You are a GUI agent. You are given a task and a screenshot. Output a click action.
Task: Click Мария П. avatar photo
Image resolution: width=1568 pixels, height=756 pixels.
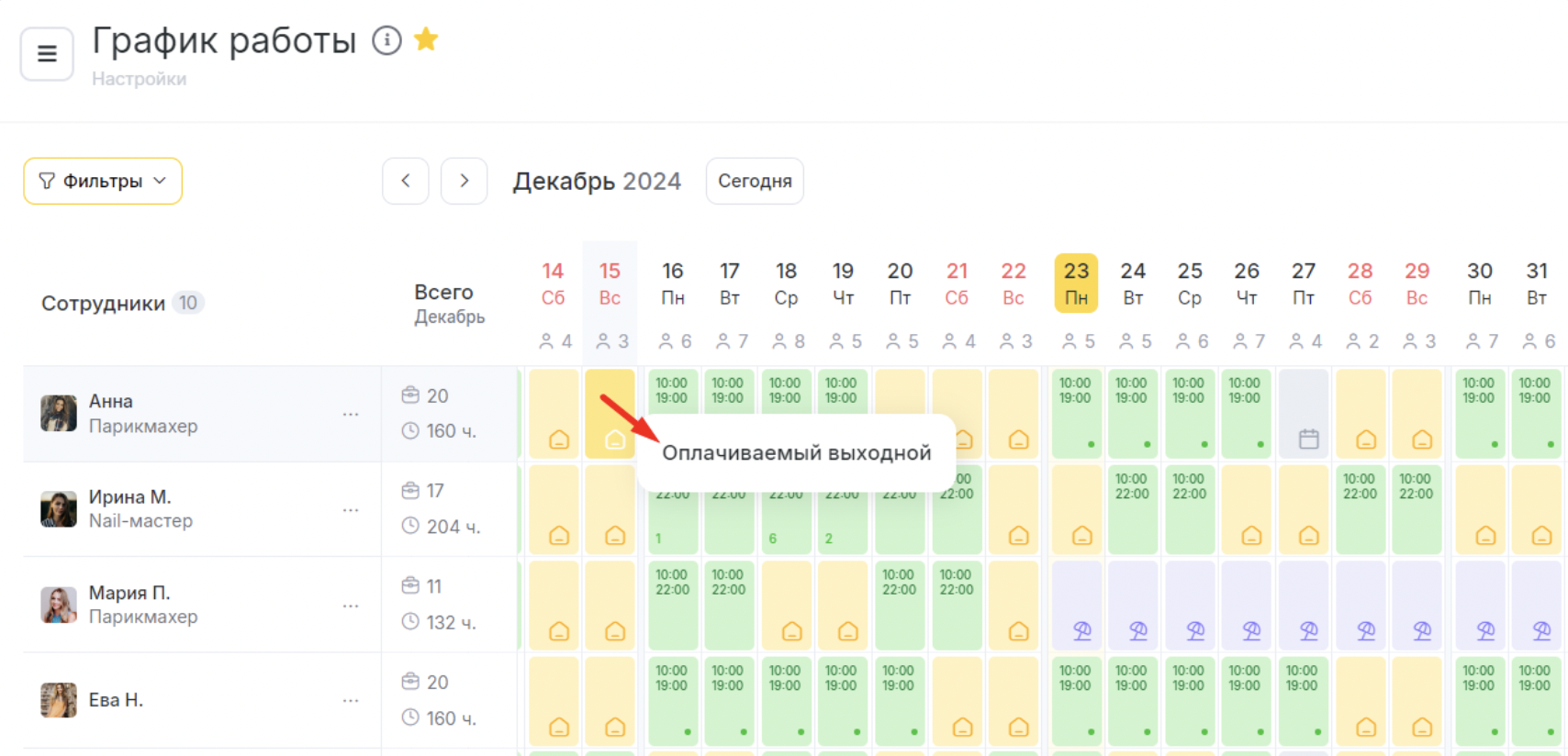59,605
